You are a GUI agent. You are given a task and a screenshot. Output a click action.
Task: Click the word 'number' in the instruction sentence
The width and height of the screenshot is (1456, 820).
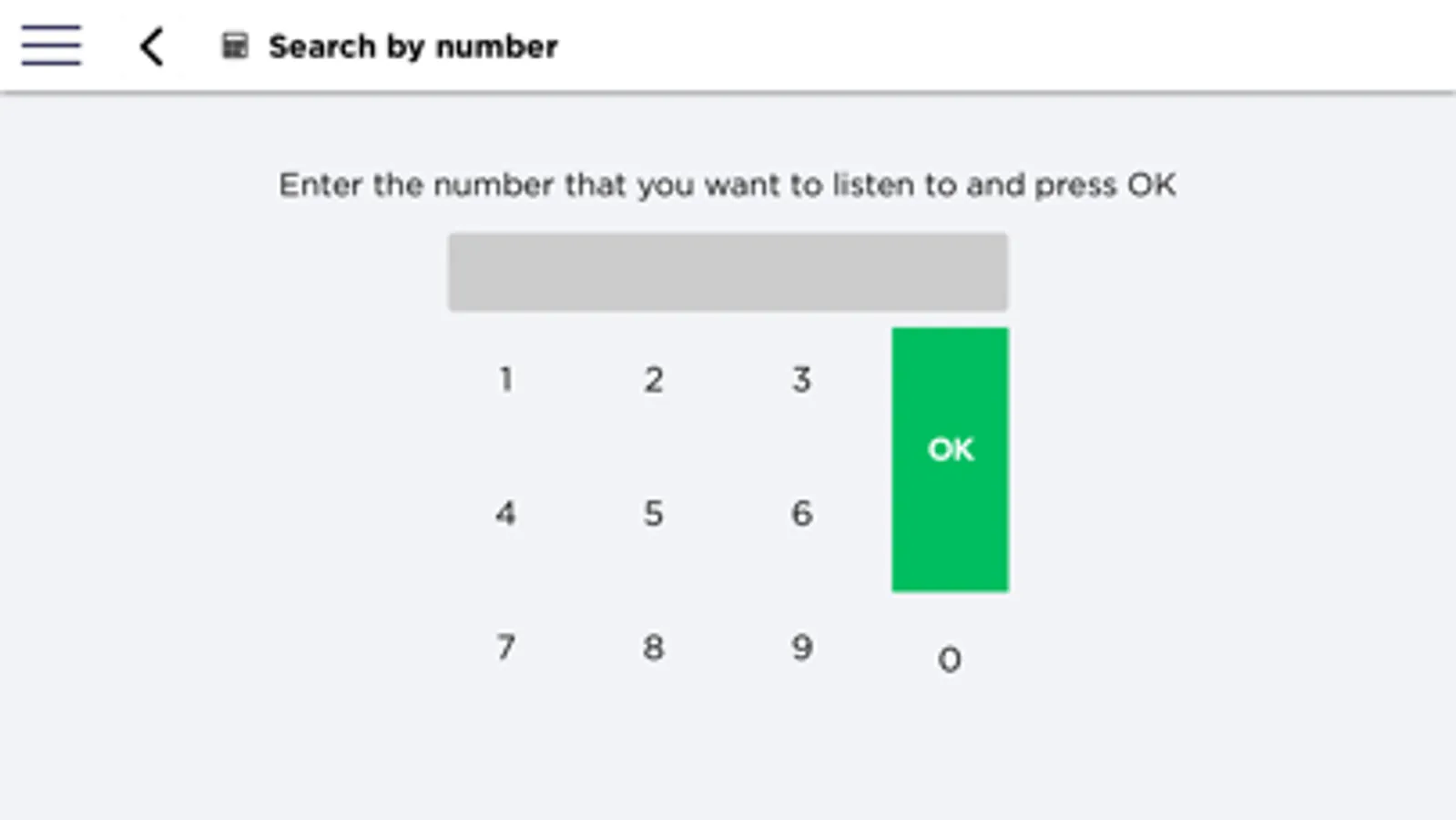click(494, 185)
